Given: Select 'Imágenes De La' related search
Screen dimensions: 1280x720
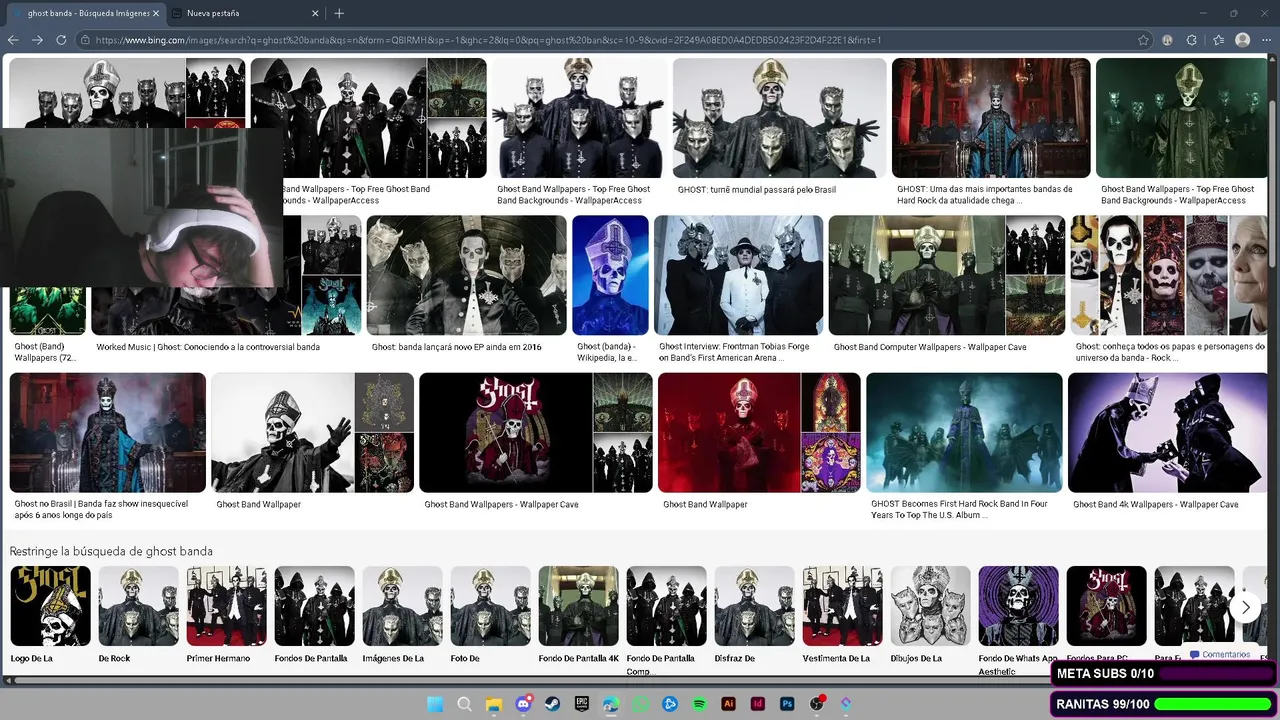Looking at the screenshot, I should 402,614.
